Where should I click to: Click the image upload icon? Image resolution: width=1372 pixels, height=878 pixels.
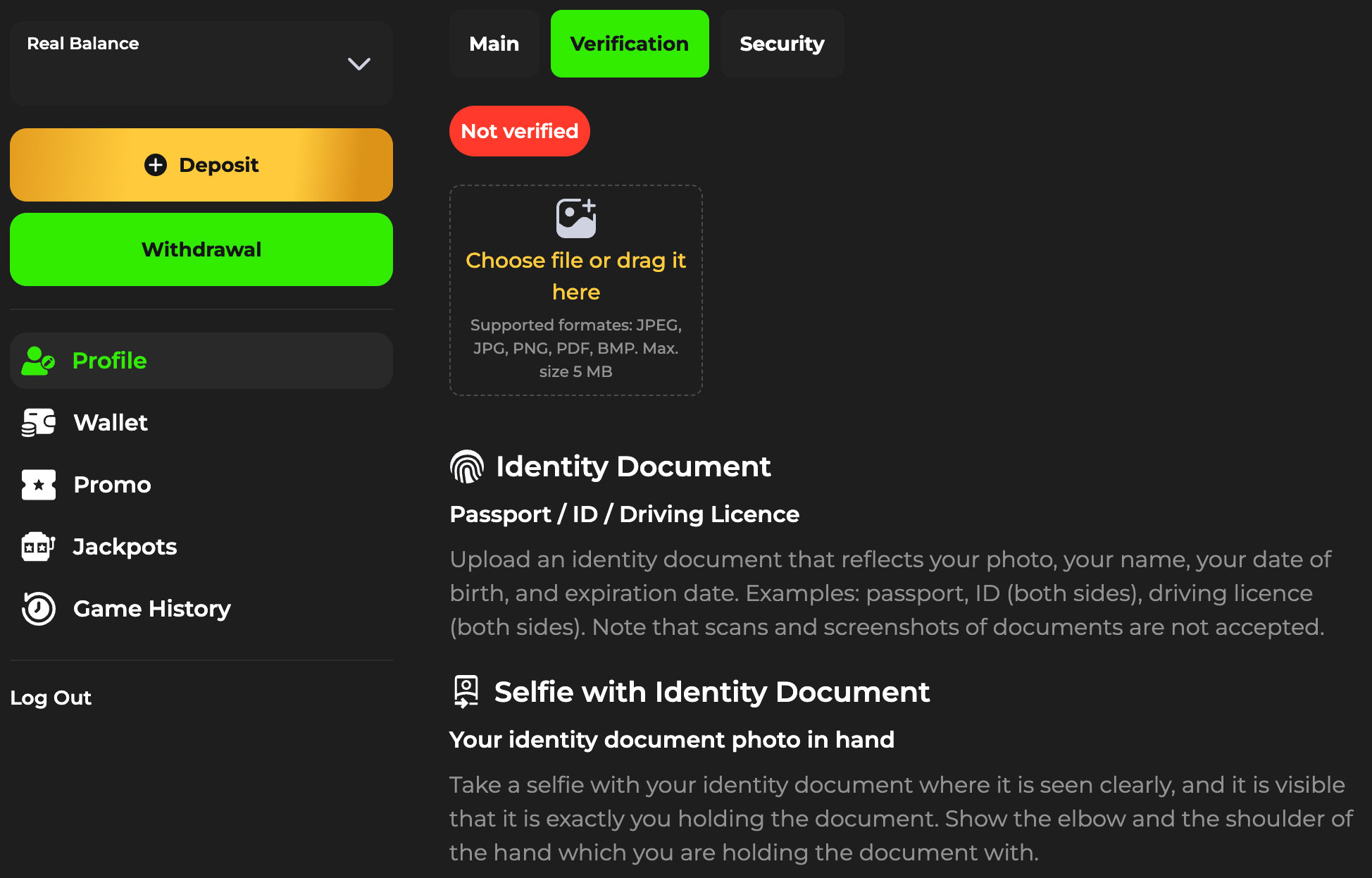pyautogui.click(x=576, y=218)
